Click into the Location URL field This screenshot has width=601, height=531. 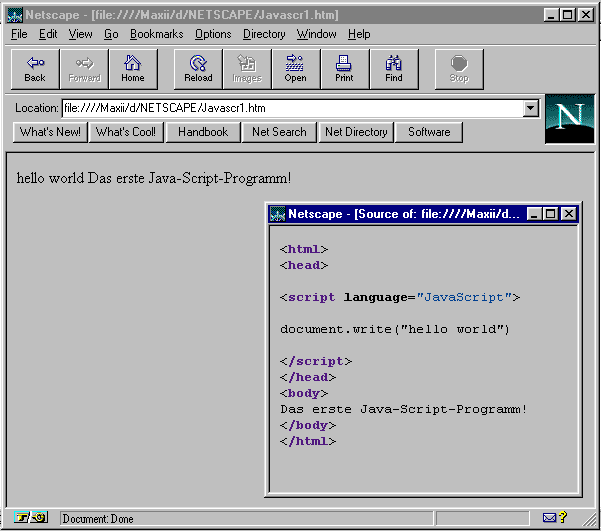click(x=292, y=108)
